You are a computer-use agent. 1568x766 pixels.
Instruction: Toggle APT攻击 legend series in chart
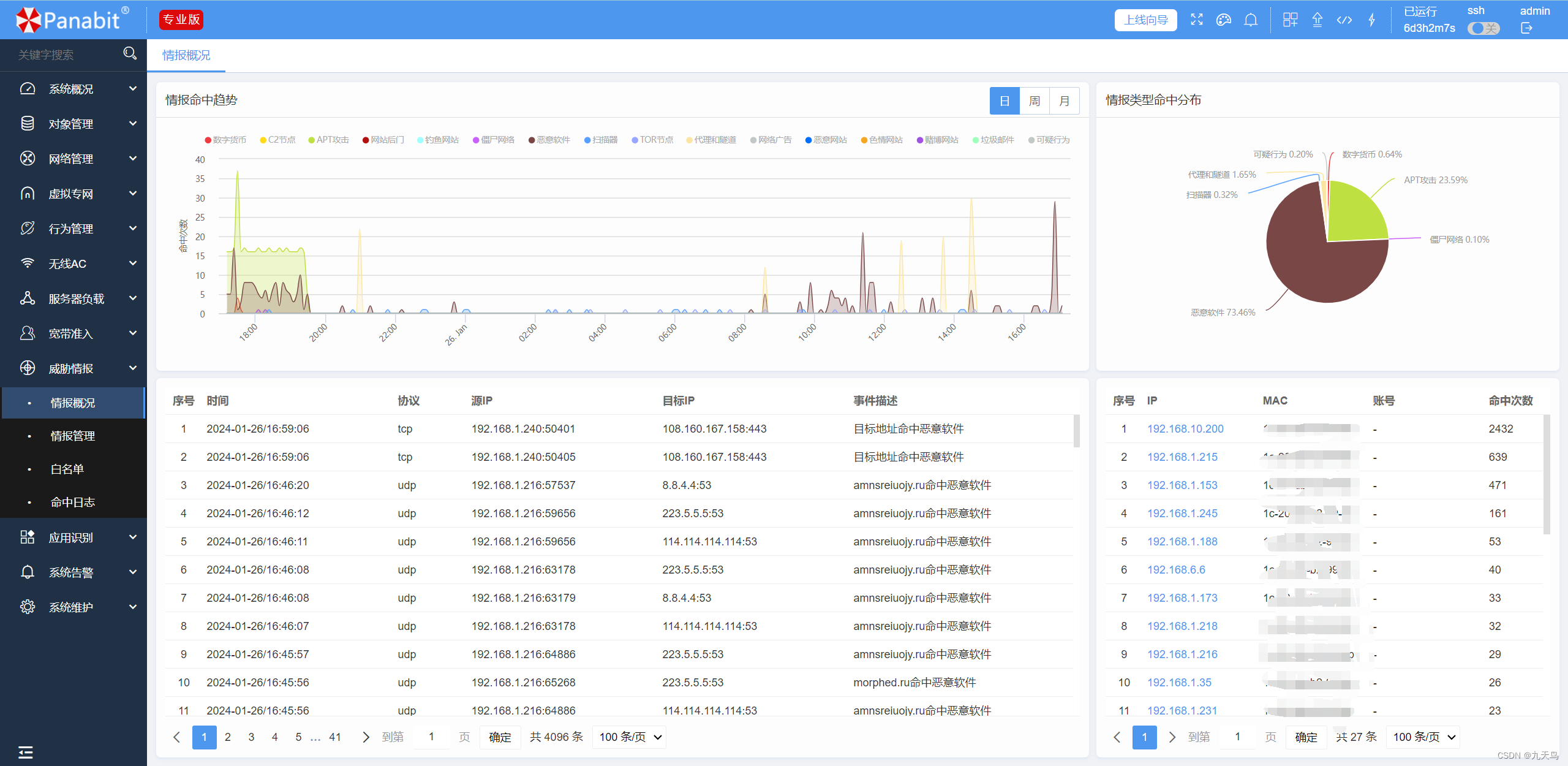pos(329,140)
